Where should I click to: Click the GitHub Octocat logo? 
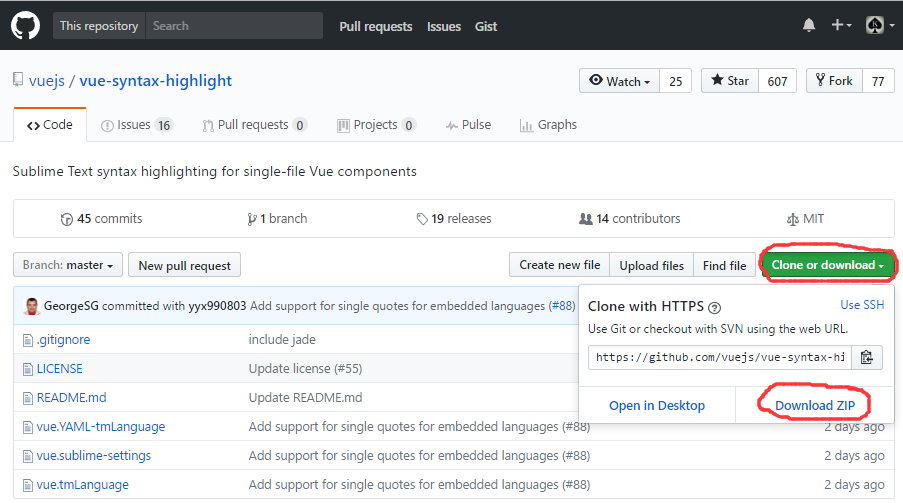(x=25, y=25)
